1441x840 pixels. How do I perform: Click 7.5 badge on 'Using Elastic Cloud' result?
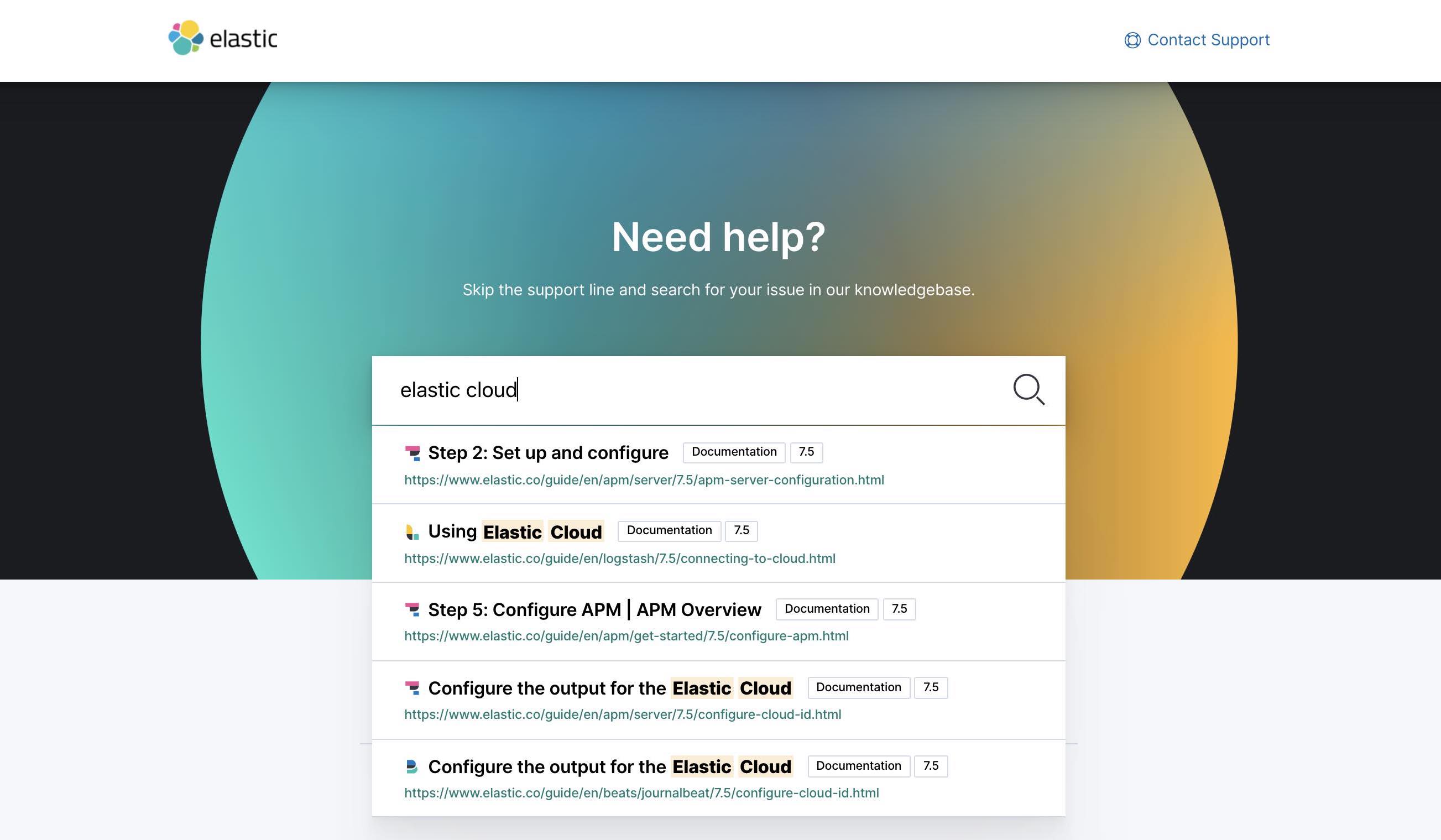[741, 530]
